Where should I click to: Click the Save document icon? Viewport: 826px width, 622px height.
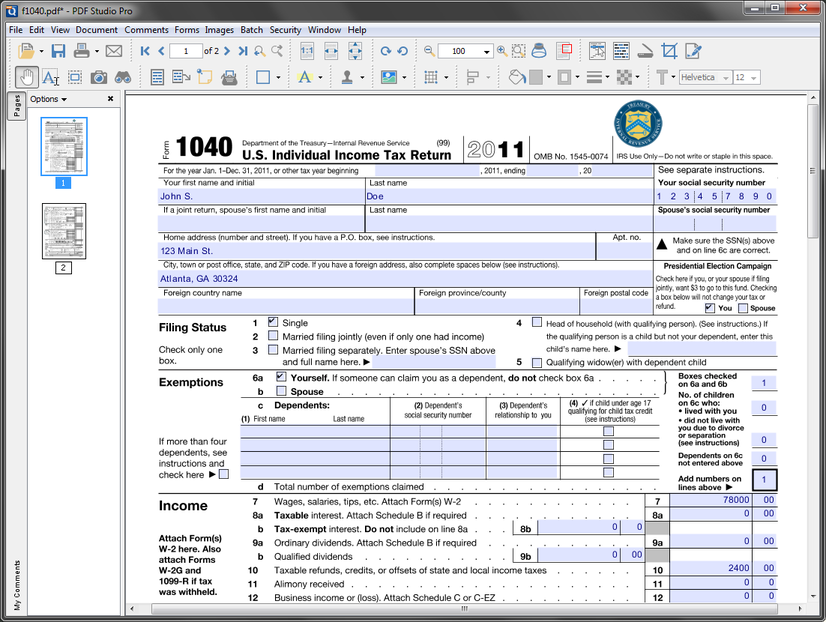pos(58,51)
